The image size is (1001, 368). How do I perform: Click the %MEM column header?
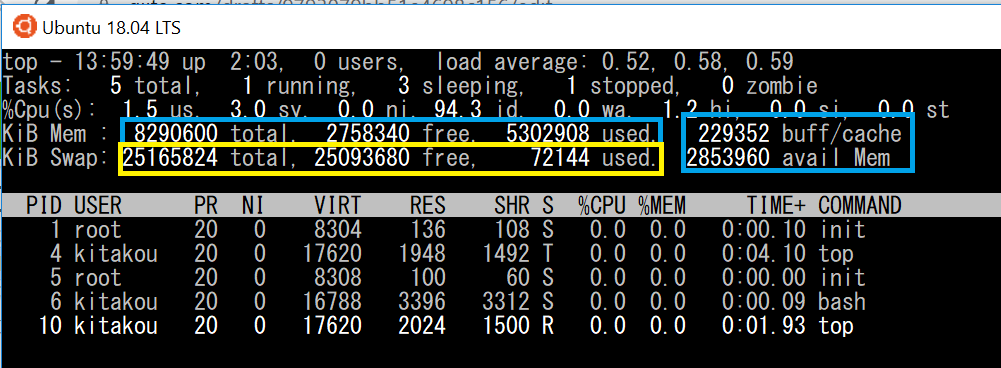click(x=662, y=205)
